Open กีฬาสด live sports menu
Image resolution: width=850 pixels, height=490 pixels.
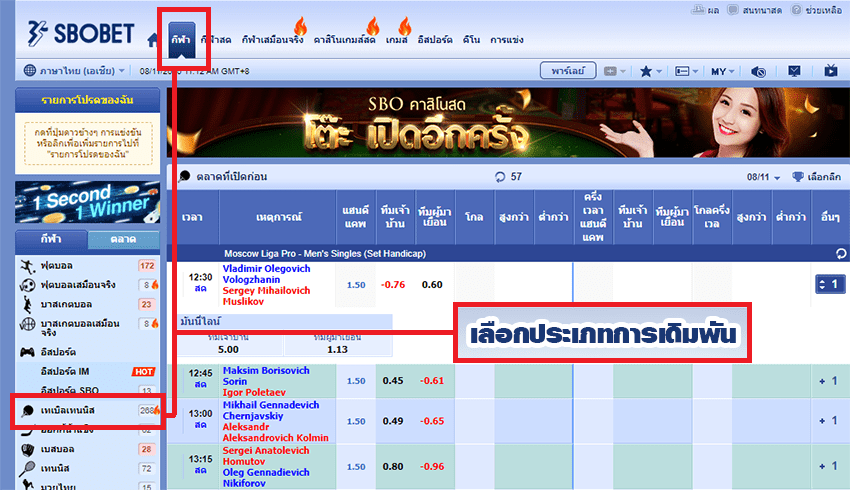216,40
